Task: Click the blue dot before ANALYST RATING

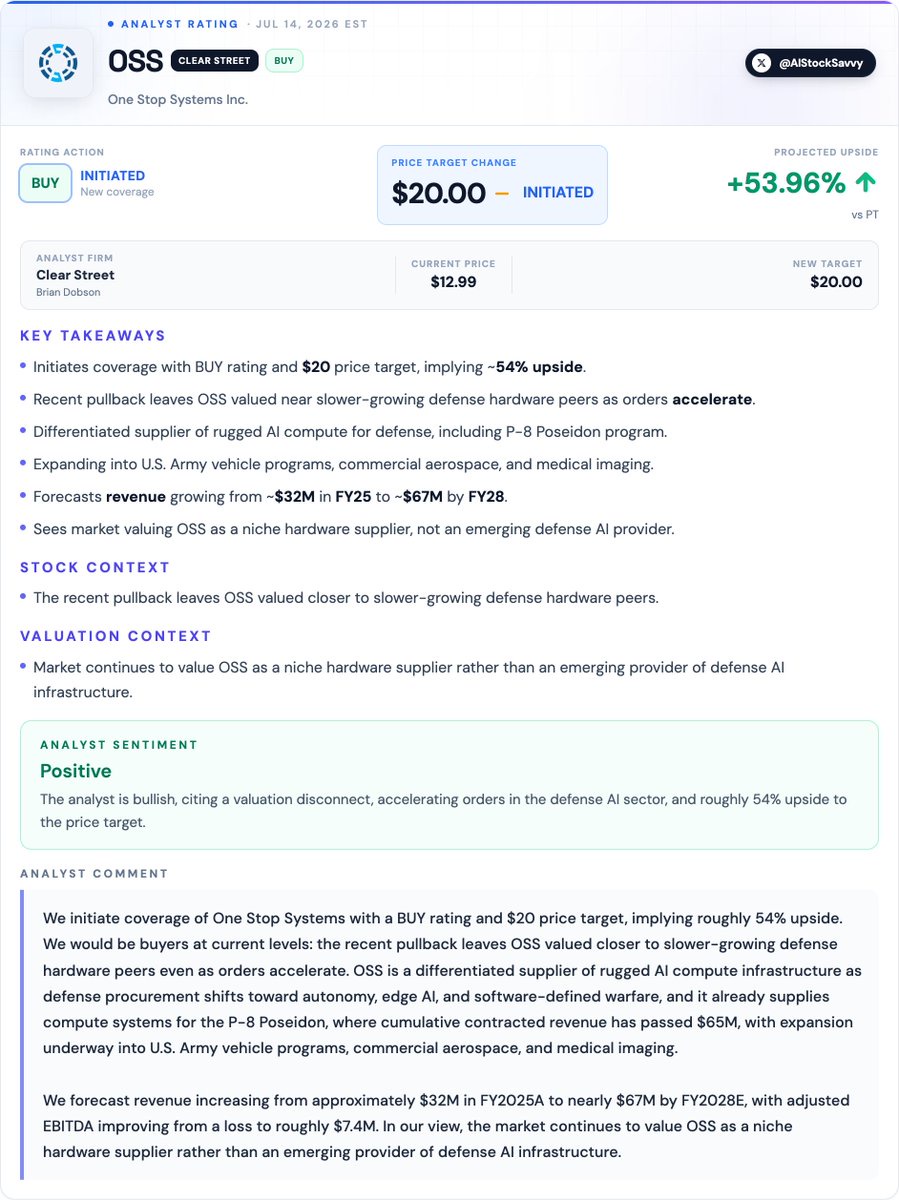Action: click(x=110, y=23)
